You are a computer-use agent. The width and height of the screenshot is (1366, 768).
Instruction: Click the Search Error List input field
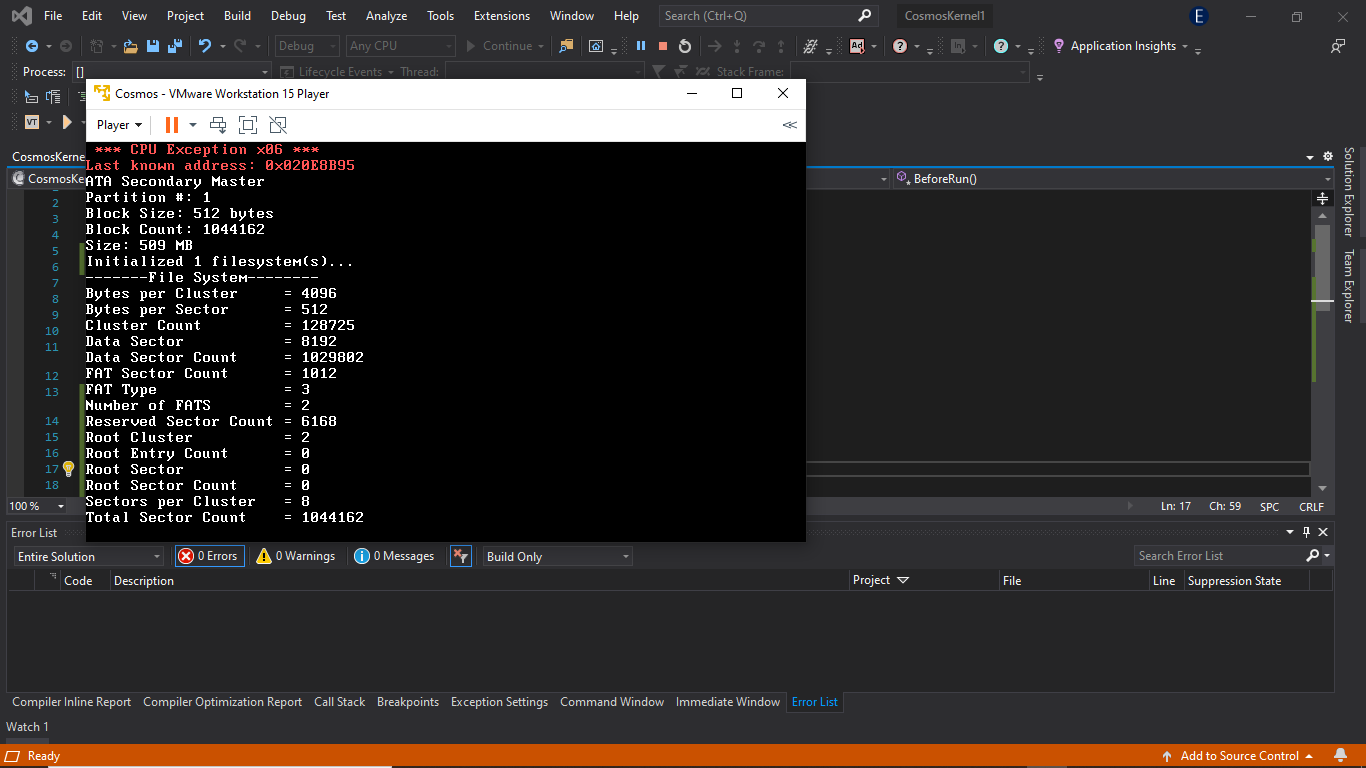tap(1225, 555)
